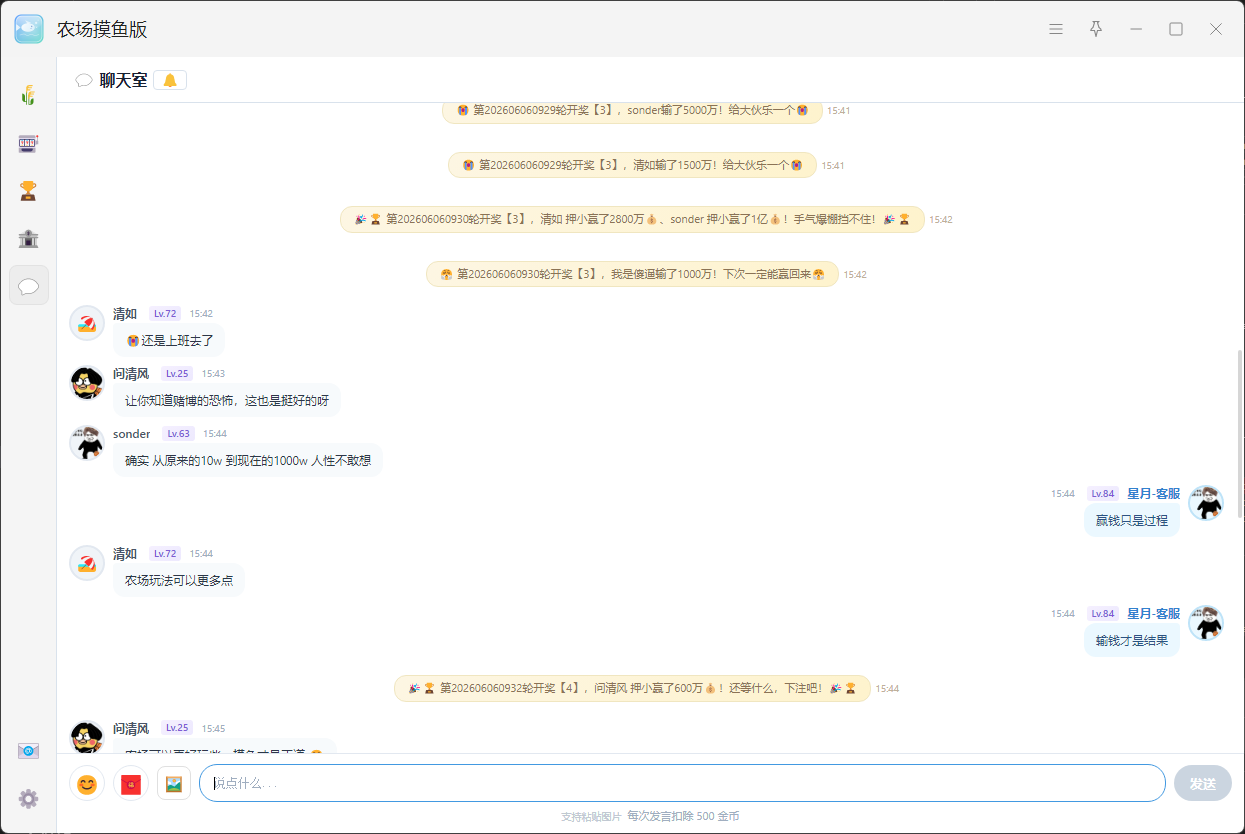Toggle the pin window on top icon
Image resolution: width=1245 pixels, height=834 pixels.
(x=1096, y=29)
